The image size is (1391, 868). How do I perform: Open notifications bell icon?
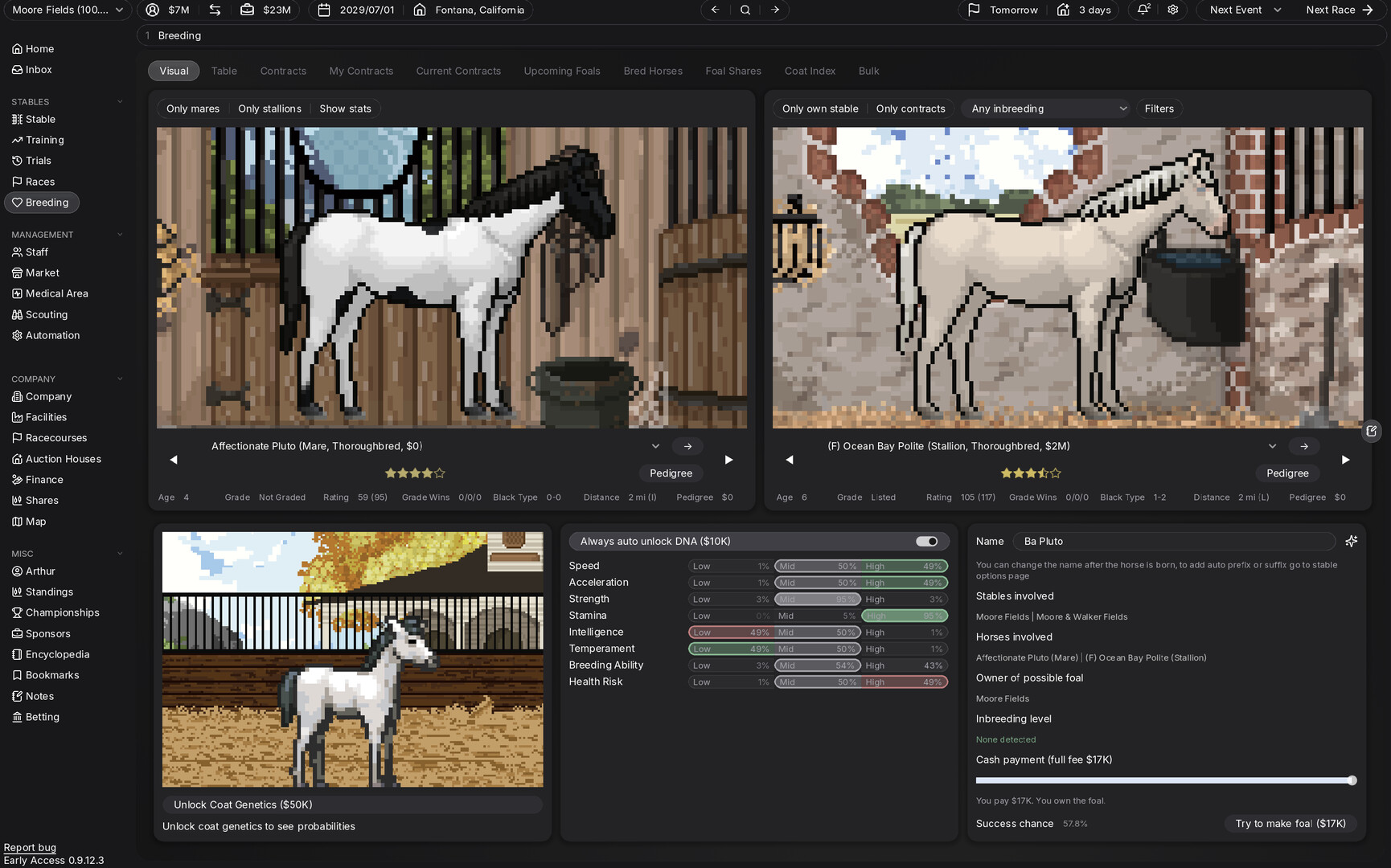coord(1143,10)
